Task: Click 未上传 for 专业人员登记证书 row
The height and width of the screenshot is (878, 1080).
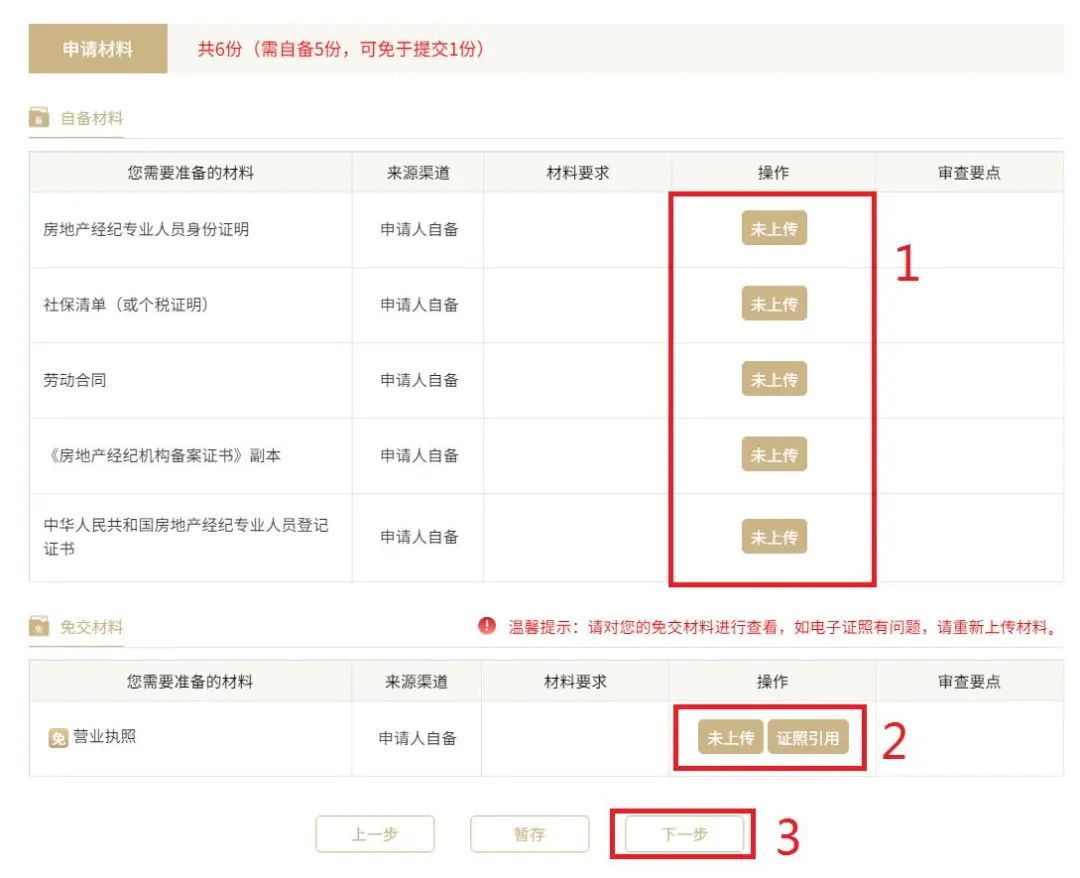Action: 774,537
